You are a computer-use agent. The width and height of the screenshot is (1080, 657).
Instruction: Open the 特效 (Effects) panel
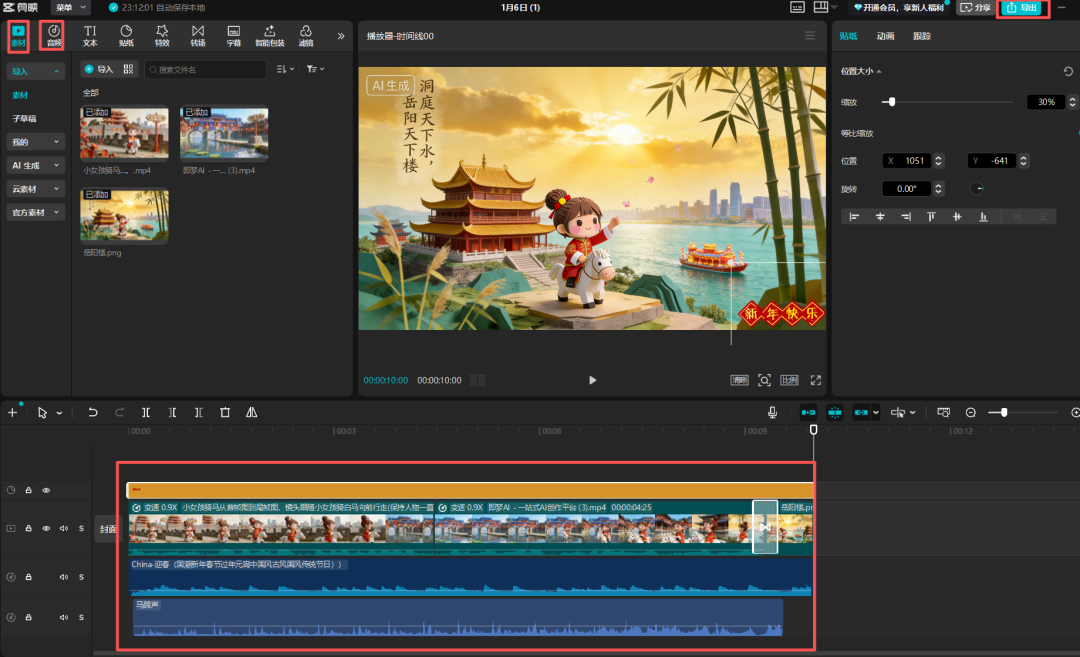coord(162,36)
